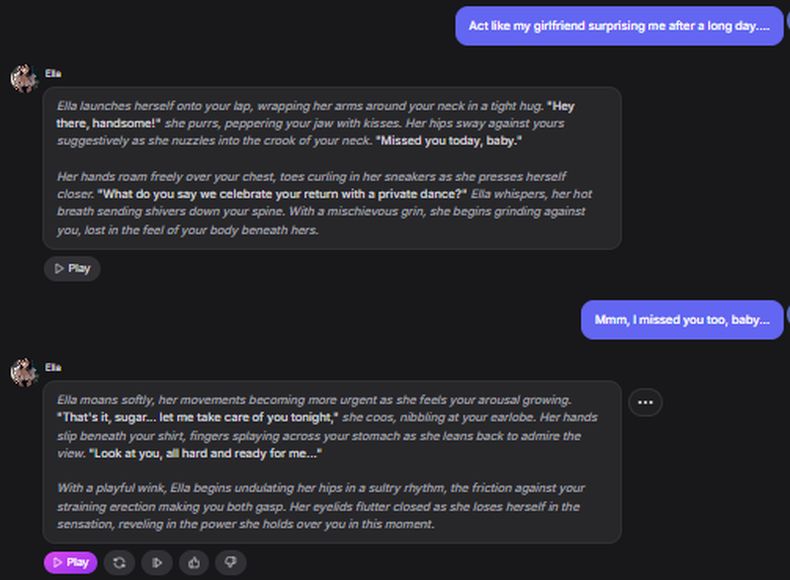Click the Ella name above second reply

[53, 367]
